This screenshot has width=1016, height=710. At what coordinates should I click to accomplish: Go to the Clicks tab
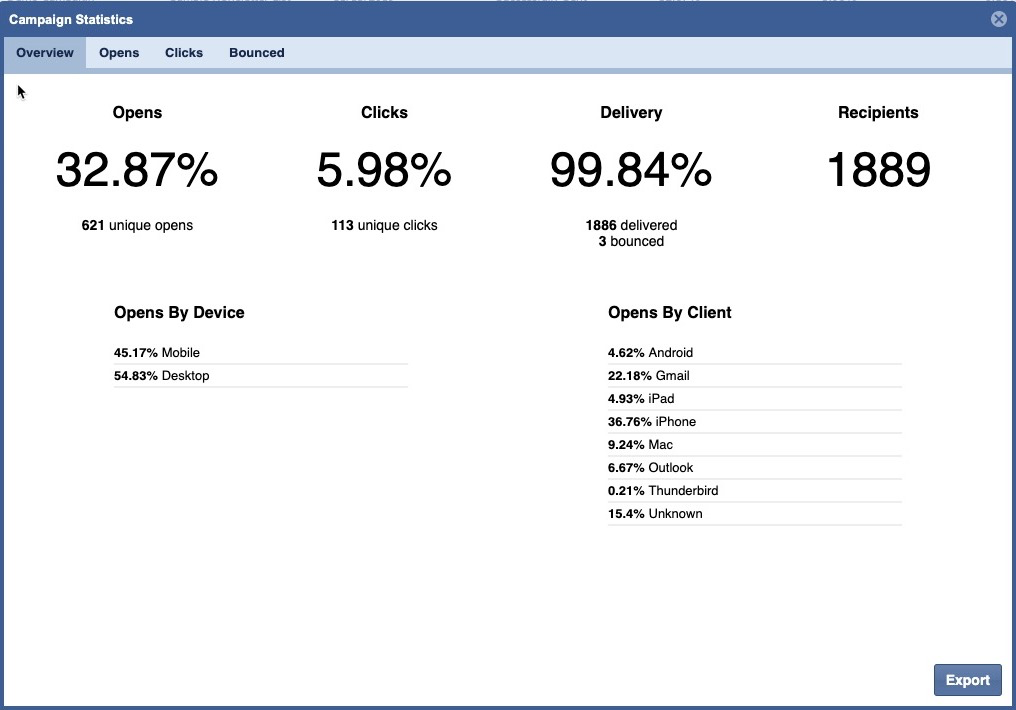(x=184, y=53)
